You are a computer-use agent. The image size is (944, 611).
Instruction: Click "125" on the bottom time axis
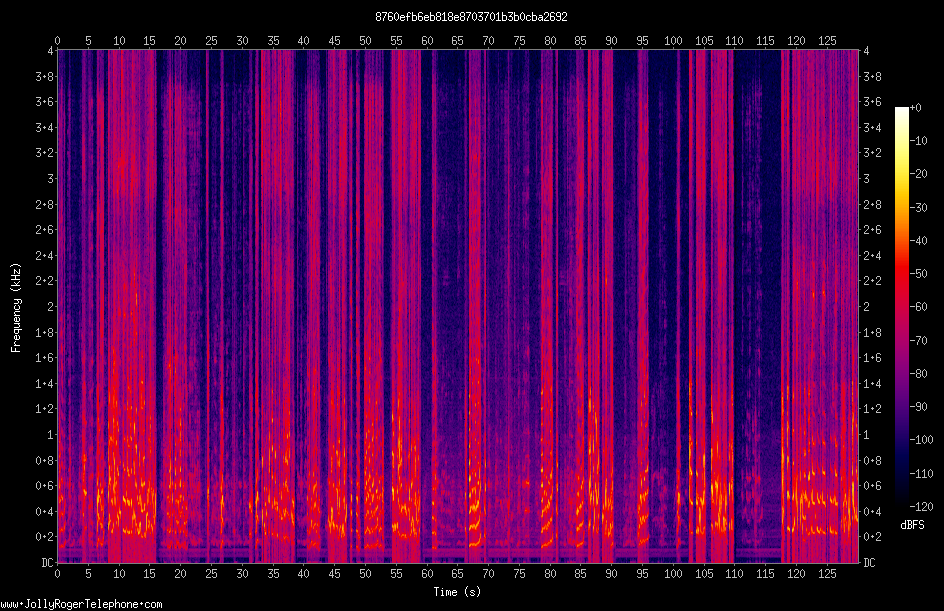(x=827, y=574)
